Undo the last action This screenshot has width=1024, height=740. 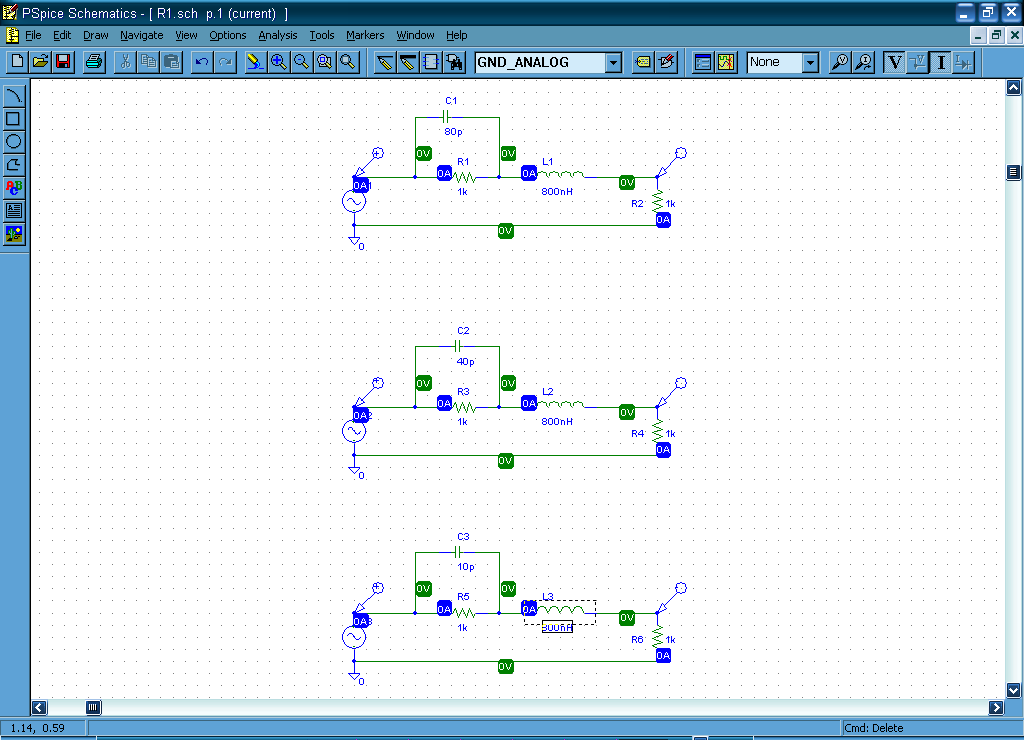point(202,62)
